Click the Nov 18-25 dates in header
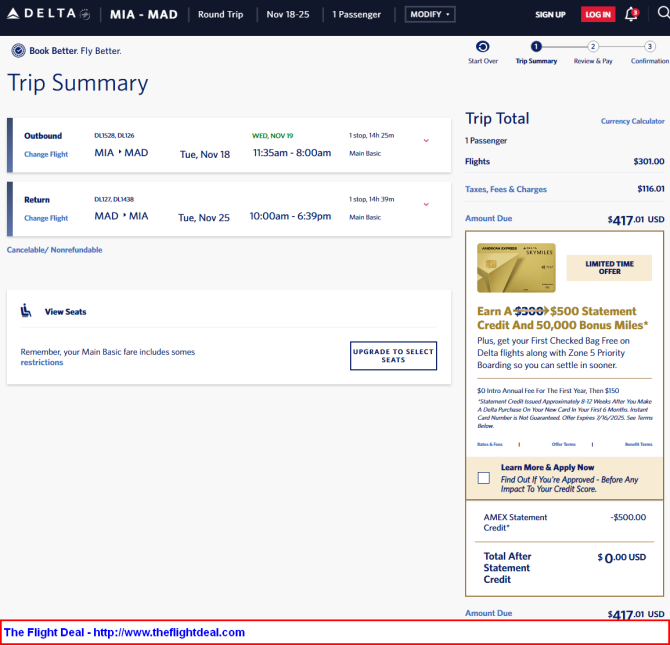 click(288, 15)
